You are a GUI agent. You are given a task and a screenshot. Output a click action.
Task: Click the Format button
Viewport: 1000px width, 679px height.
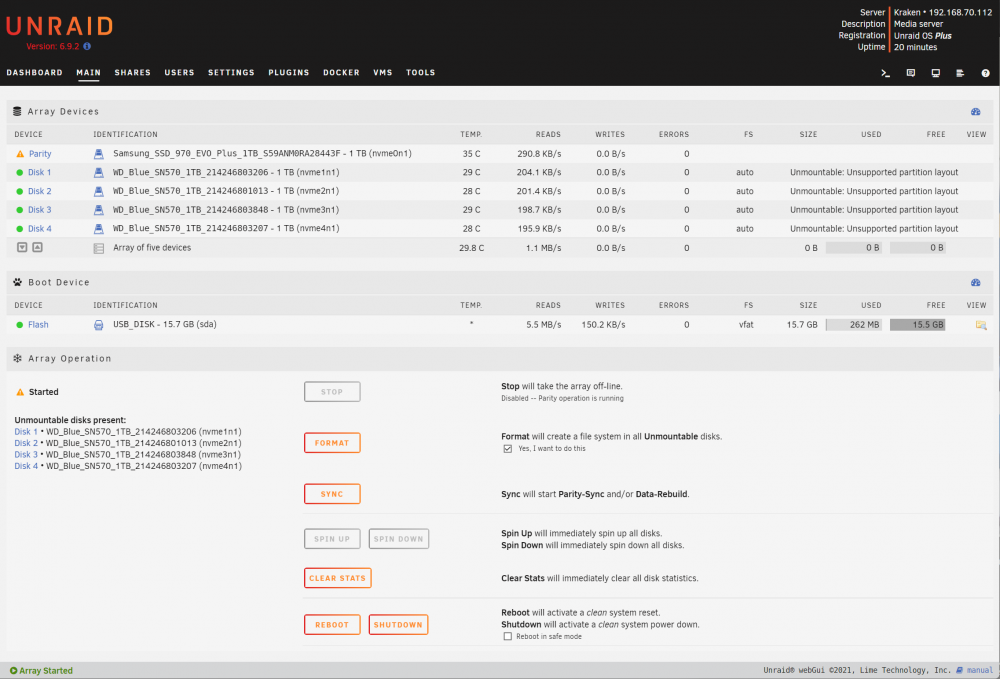tap(332, 443)
